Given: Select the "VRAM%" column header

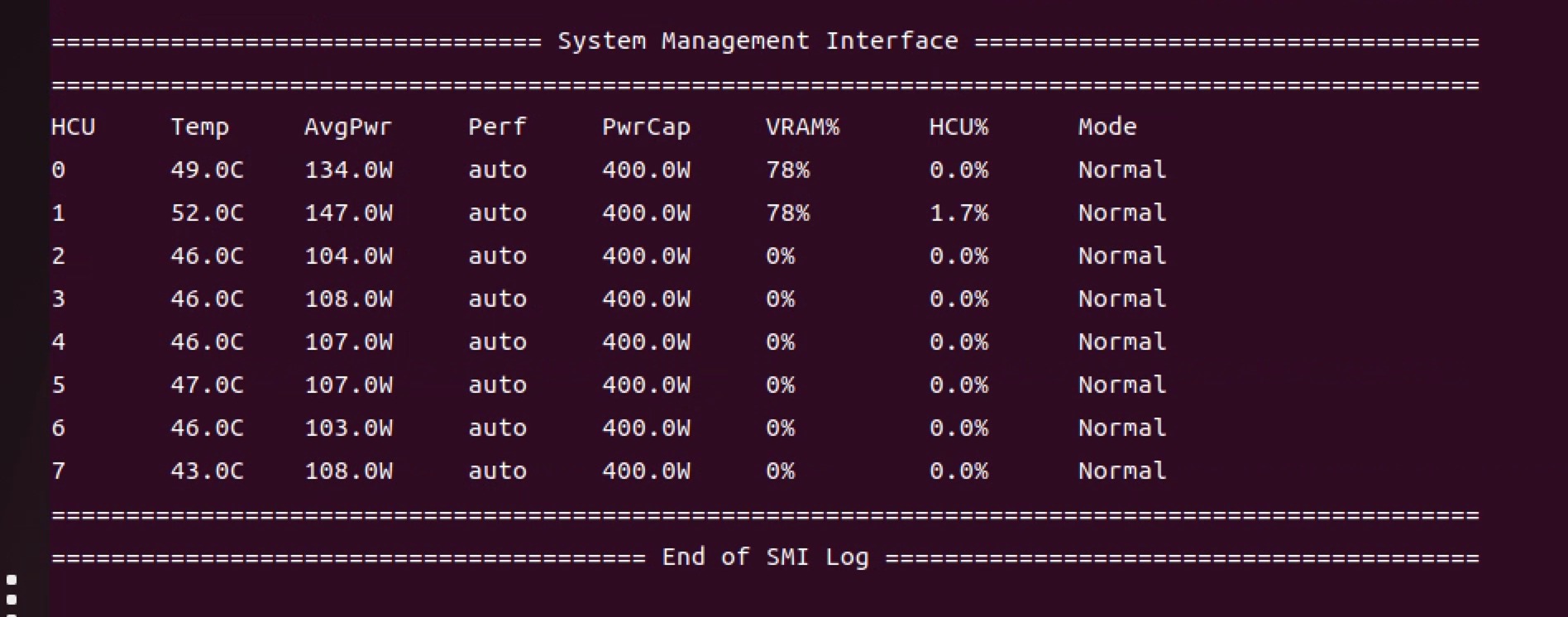Looking at the screenshot, I should (x=802, y=127).
